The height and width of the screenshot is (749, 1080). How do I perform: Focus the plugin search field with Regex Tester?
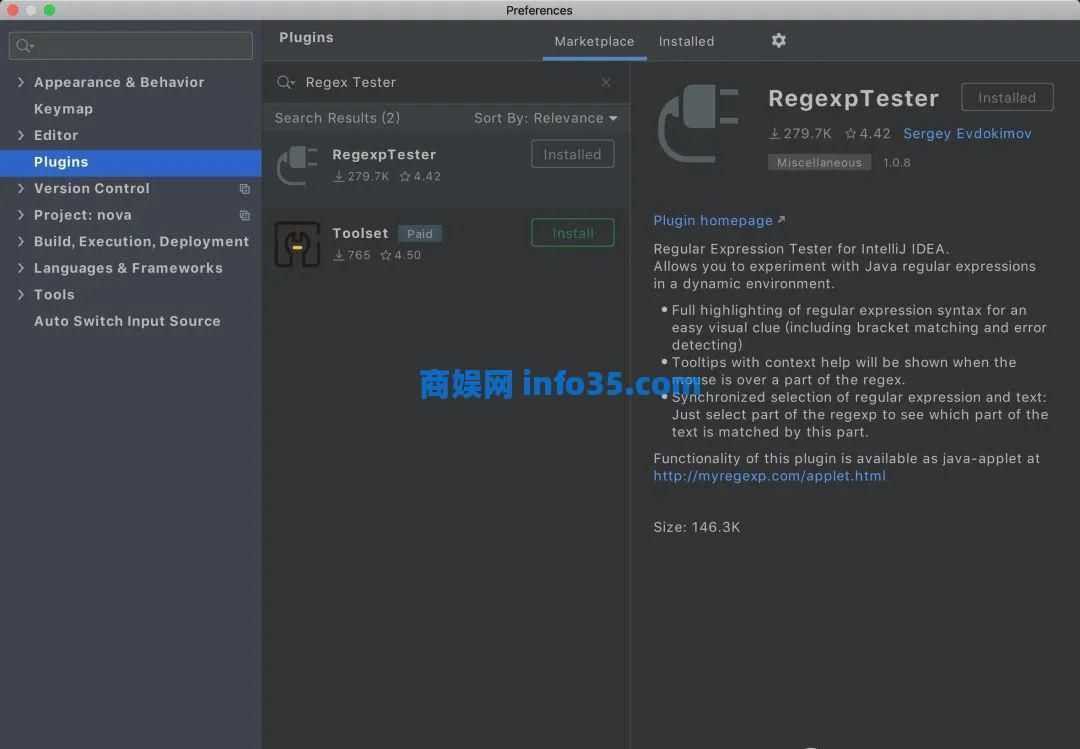[x=444, y=83]
